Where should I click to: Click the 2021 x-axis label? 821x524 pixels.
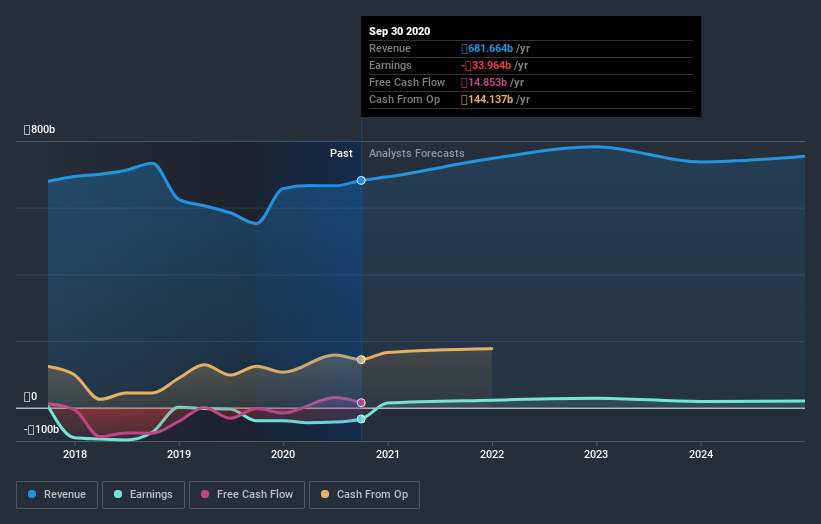coord(387,454)
